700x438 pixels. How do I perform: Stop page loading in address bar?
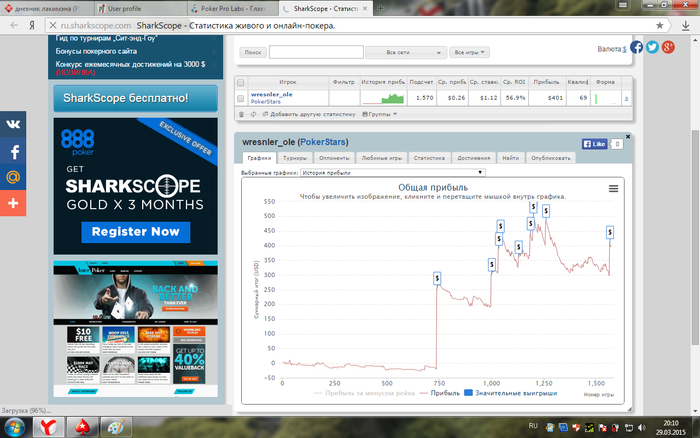tap(53, 25)
